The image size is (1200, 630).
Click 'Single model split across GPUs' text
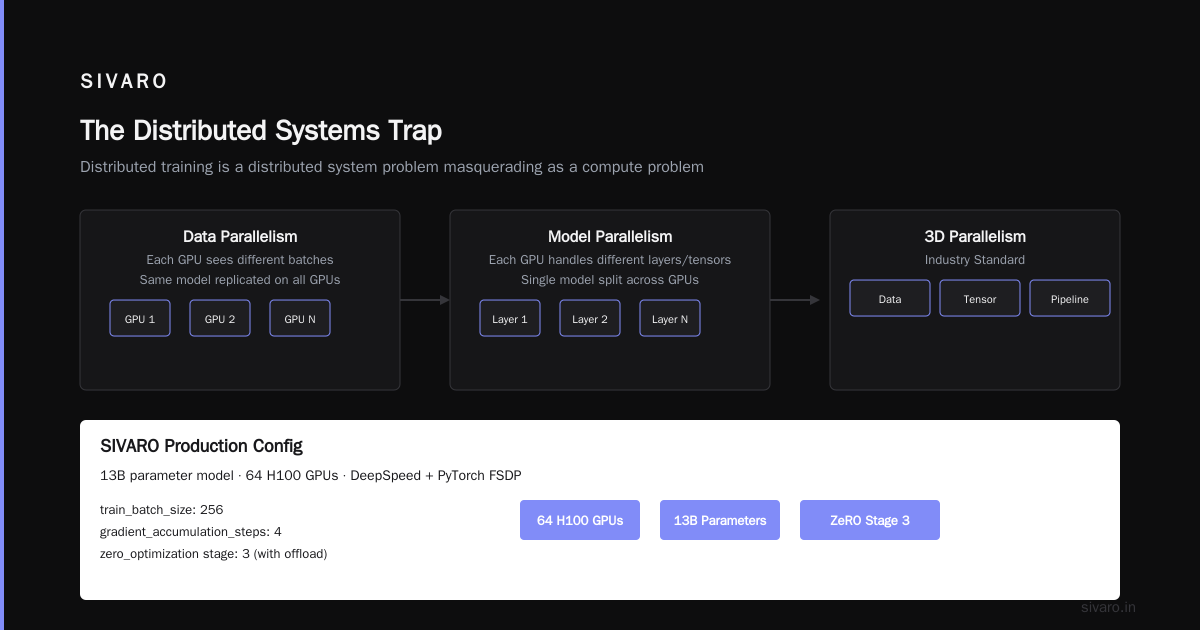610,280
